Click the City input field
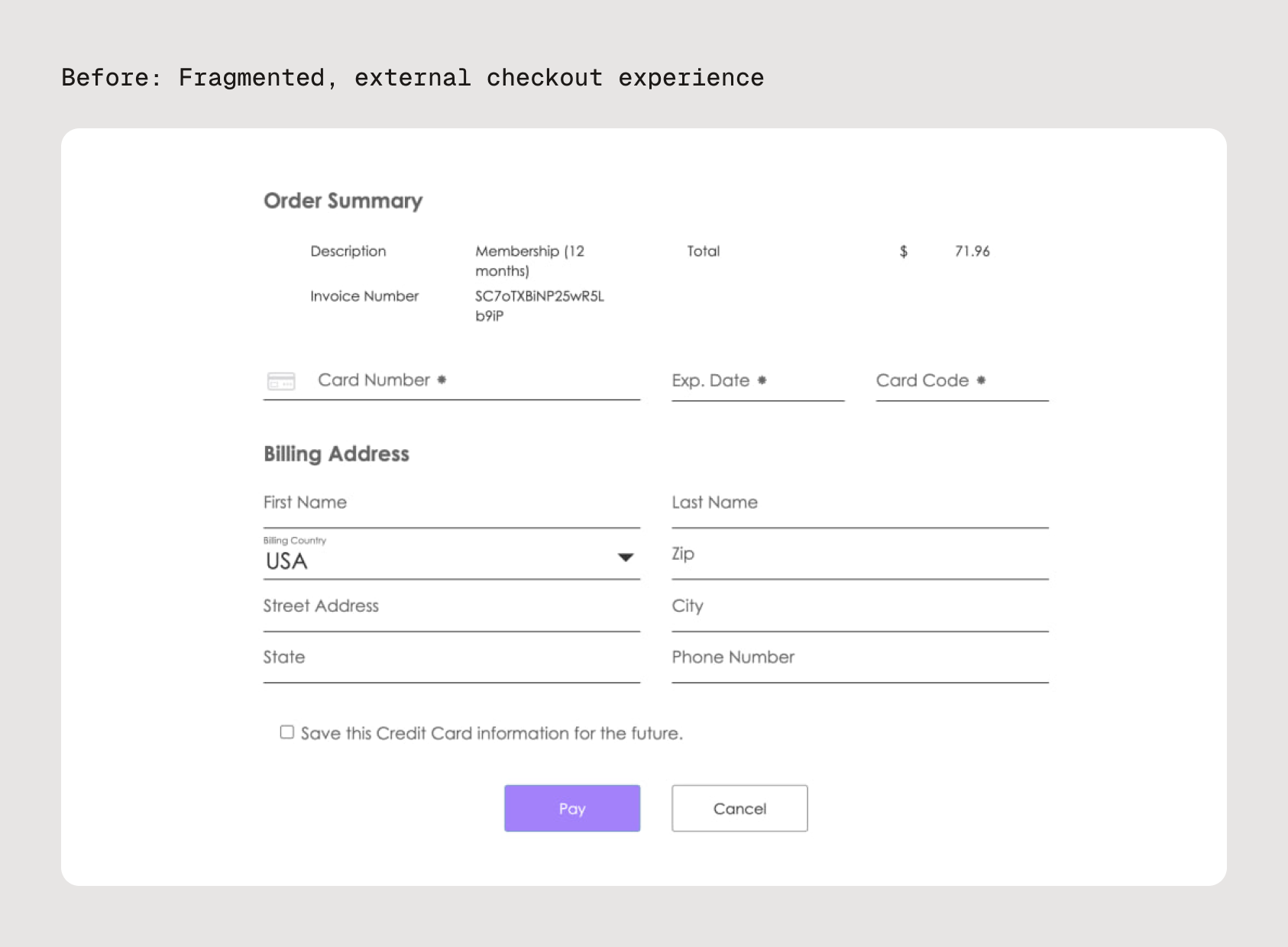 click(x=859, y=606)
